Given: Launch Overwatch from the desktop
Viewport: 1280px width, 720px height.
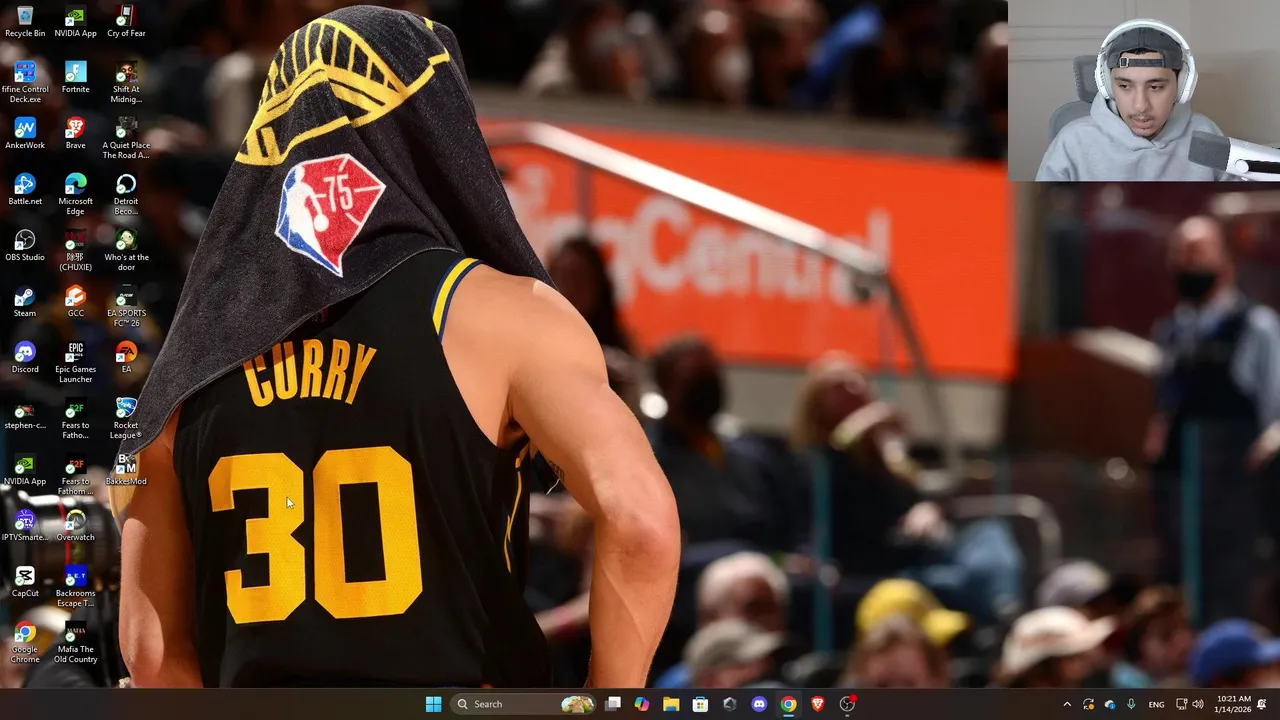Looking at the screenshot, I should [x=75, y=526].
